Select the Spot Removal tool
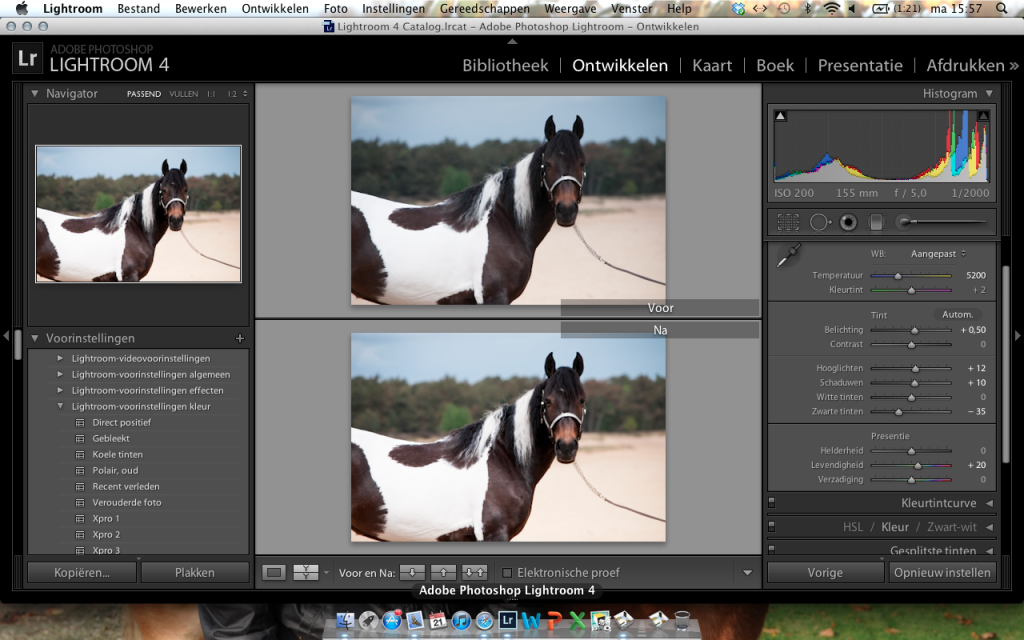1024x640 pixels. [820, 223]
